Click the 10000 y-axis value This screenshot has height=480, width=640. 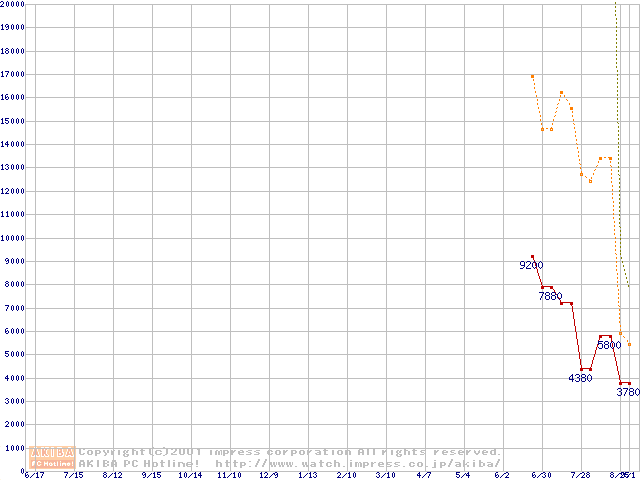[x=12, y=238]
